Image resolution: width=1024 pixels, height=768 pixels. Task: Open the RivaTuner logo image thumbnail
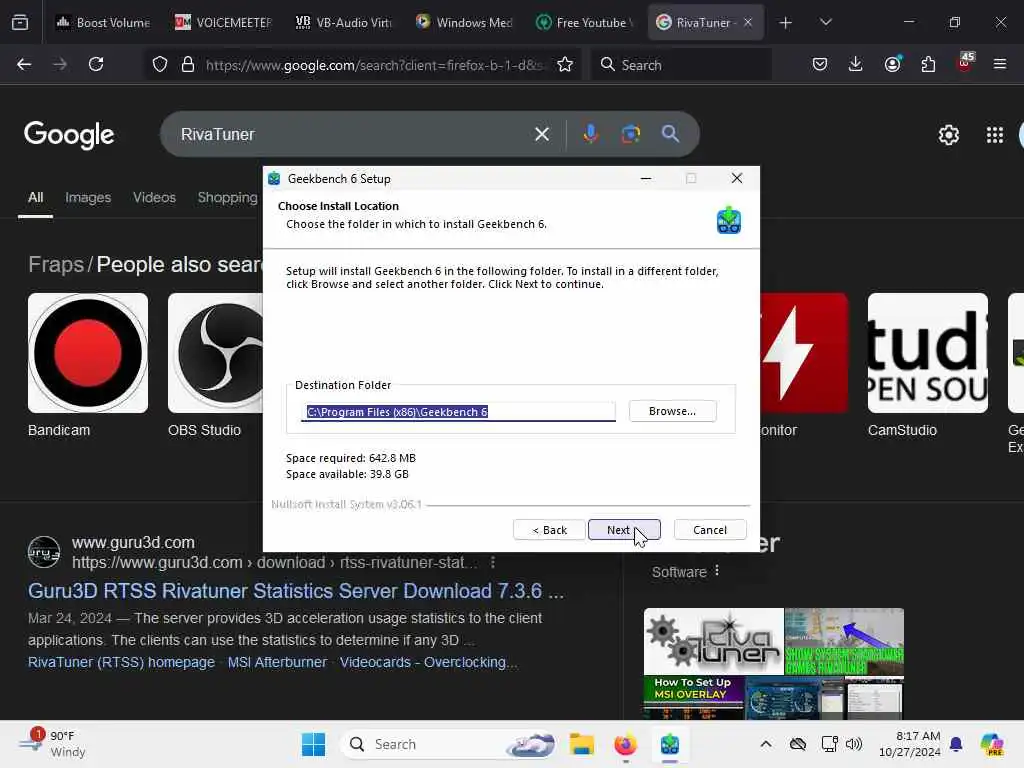713,641
